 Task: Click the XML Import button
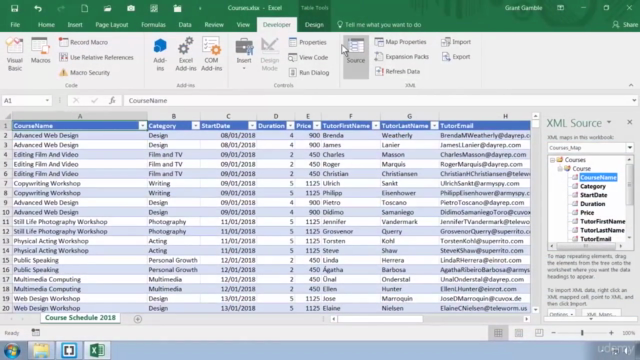pos(456,42)
